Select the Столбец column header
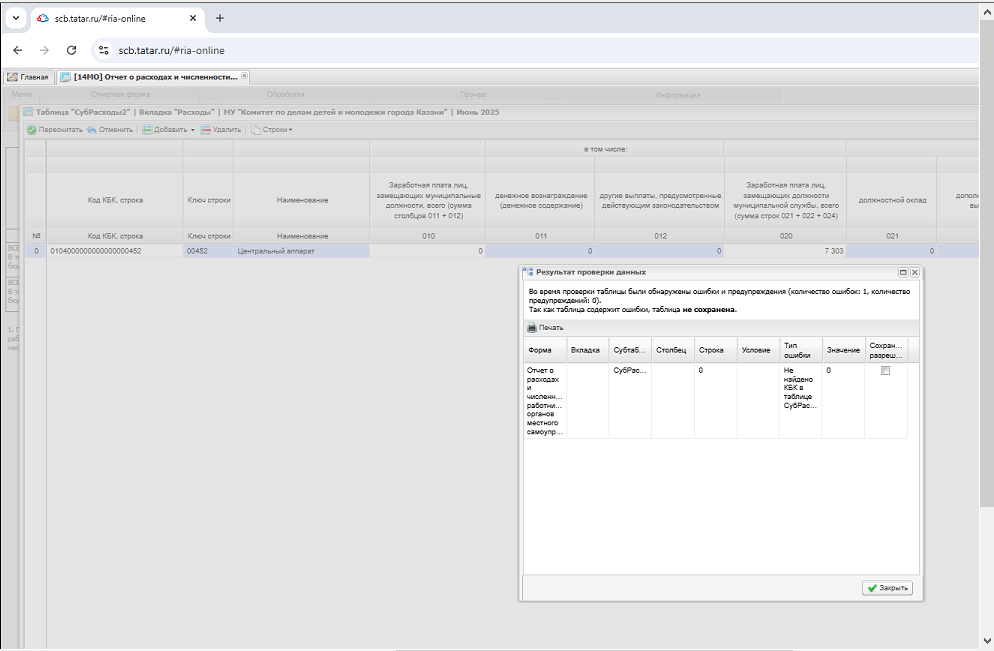 click(673, 350)
